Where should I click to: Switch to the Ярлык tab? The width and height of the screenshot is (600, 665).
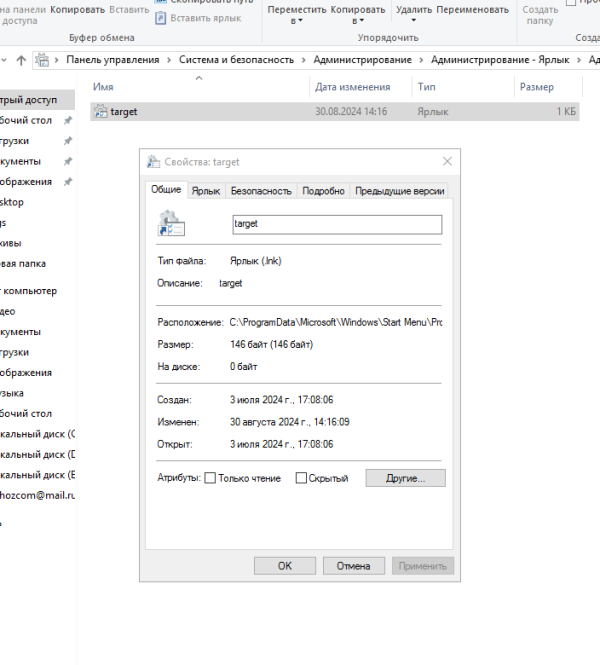pos(206,191)
